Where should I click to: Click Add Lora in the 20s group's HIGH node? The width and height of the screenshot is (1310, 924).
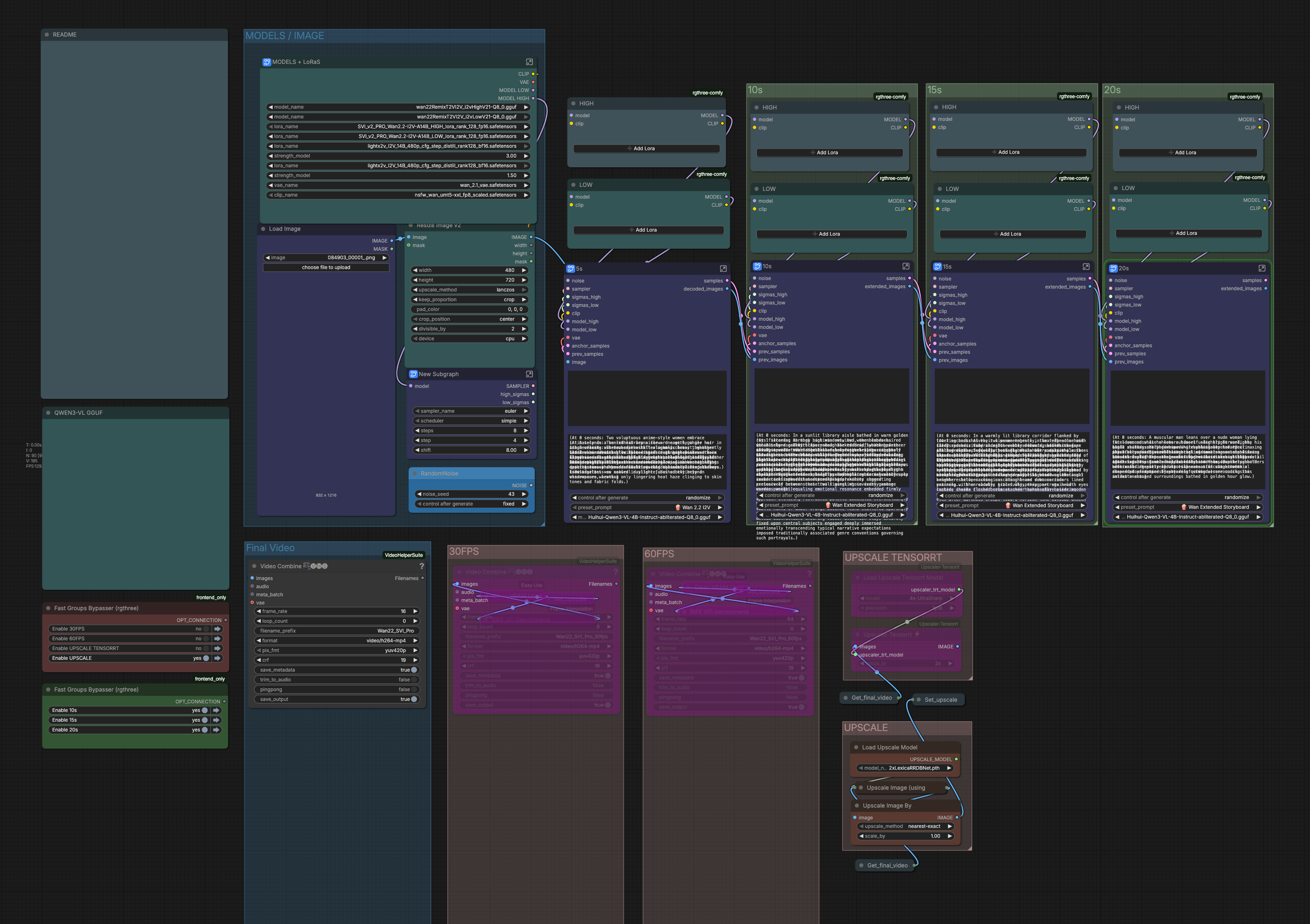(x=1187, y=152)
